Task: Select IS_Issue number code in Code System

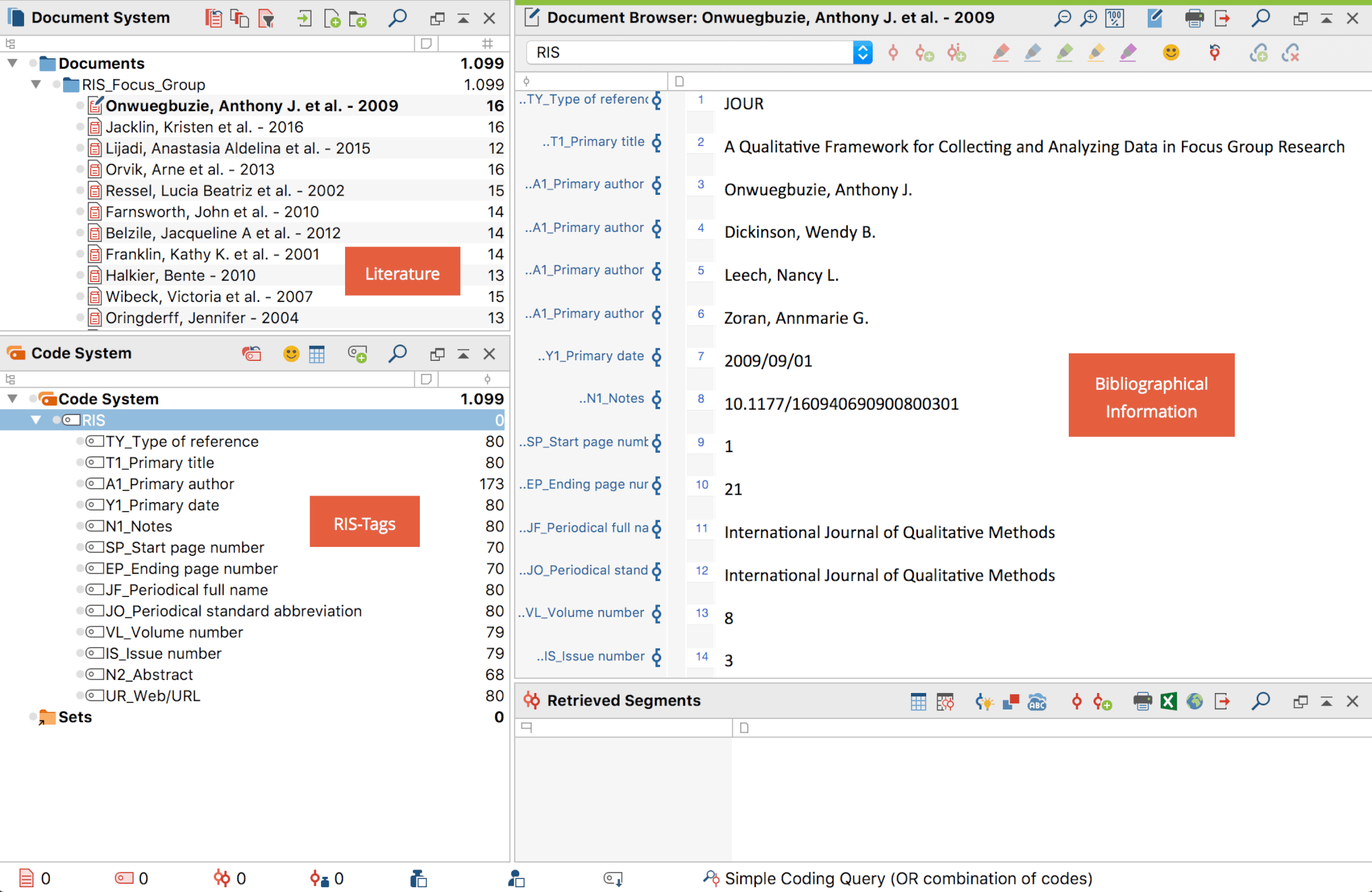Action: 163,653
